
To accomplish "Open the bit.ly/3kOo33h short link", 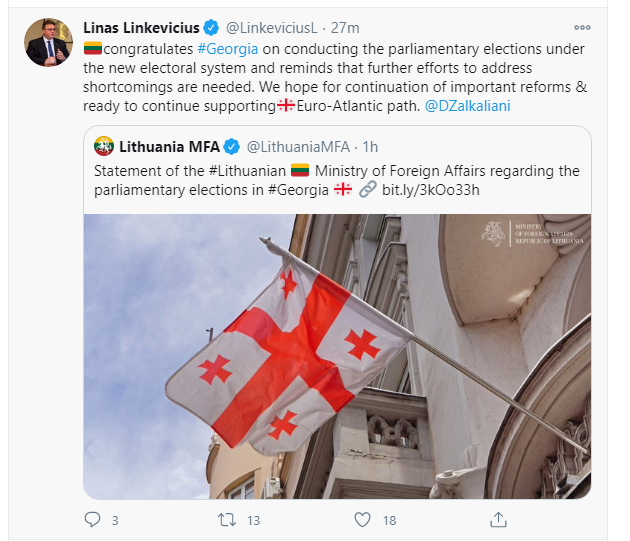I will click(431, 190).
